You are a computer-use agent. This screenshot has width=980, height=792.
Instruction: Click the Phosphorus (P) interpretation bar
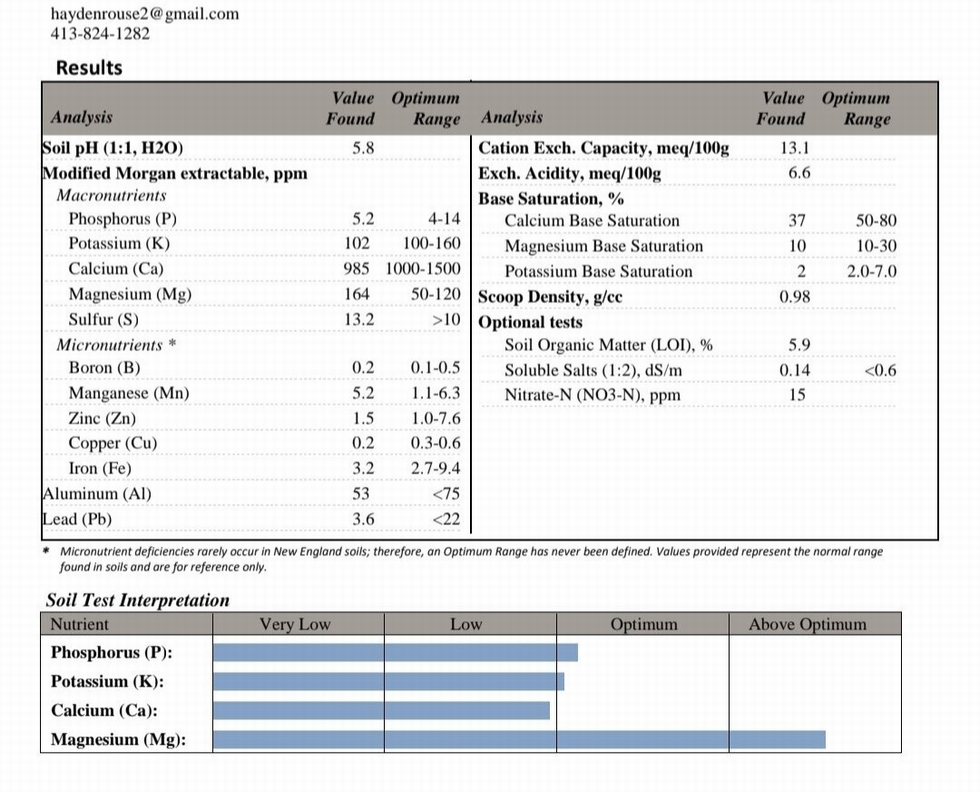(x=396, y=653)
